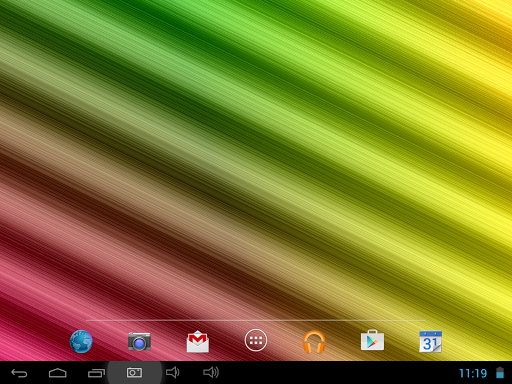Tap the Back navigation arrow
The height and width of the screenshot is (384, 512).
pos(19,373)
